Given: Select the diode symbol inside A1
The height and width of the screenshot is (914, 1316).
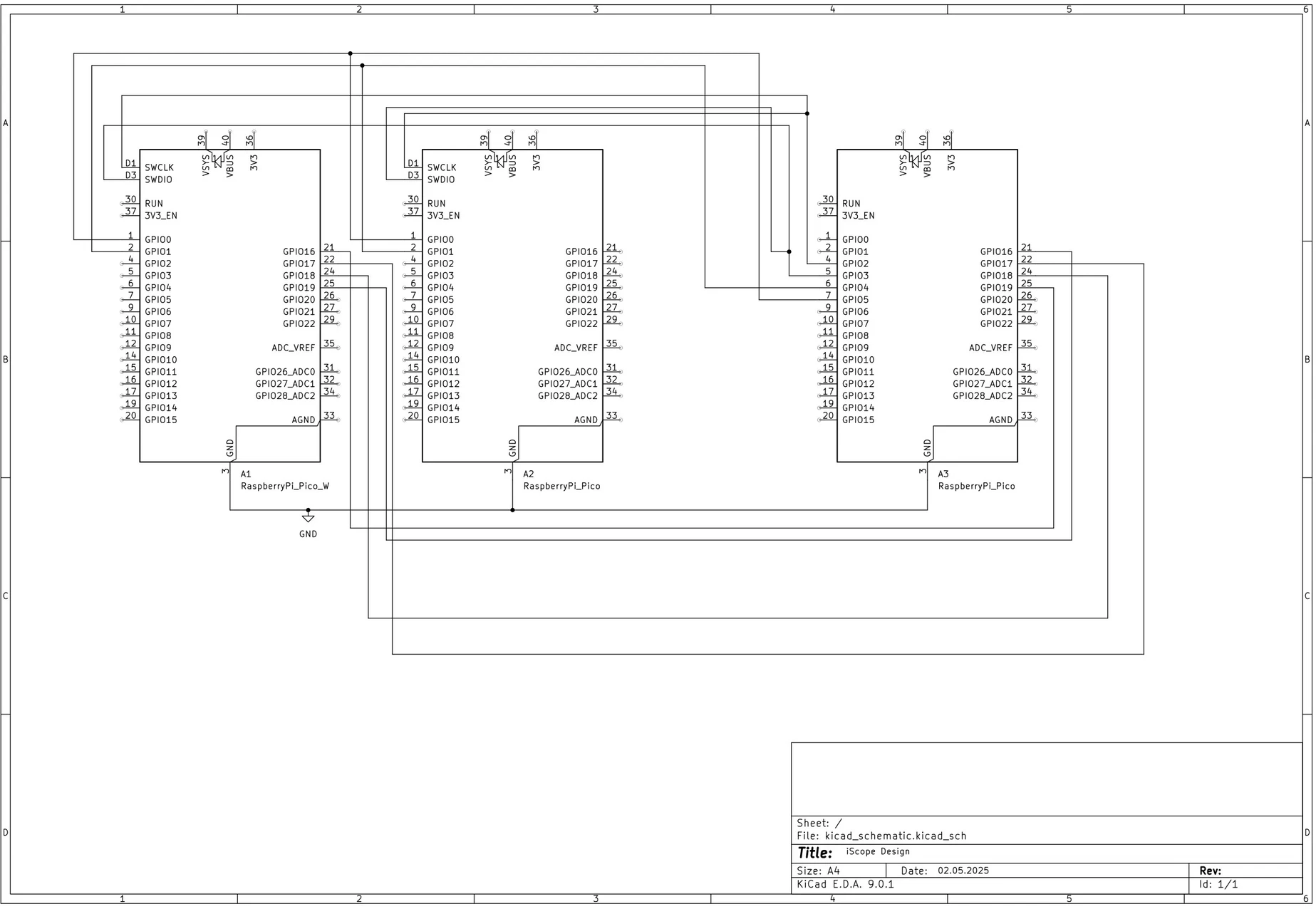Looking at the screenshot, I should (x=218, y=161).
